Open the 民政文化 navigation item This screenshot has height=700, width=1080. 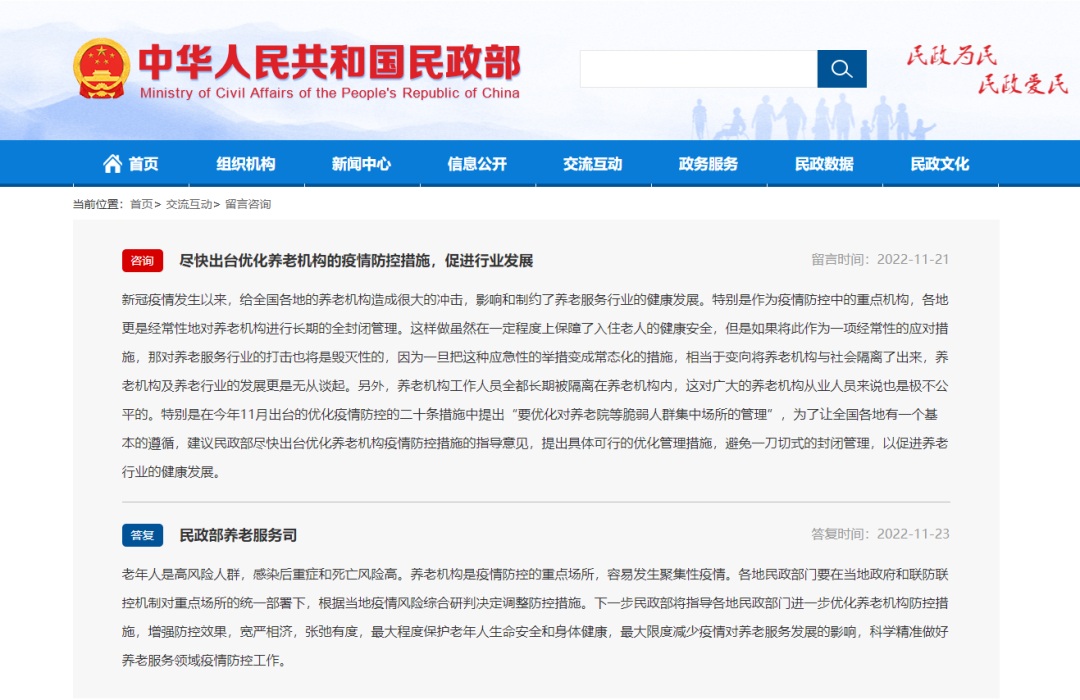(939, 164)
